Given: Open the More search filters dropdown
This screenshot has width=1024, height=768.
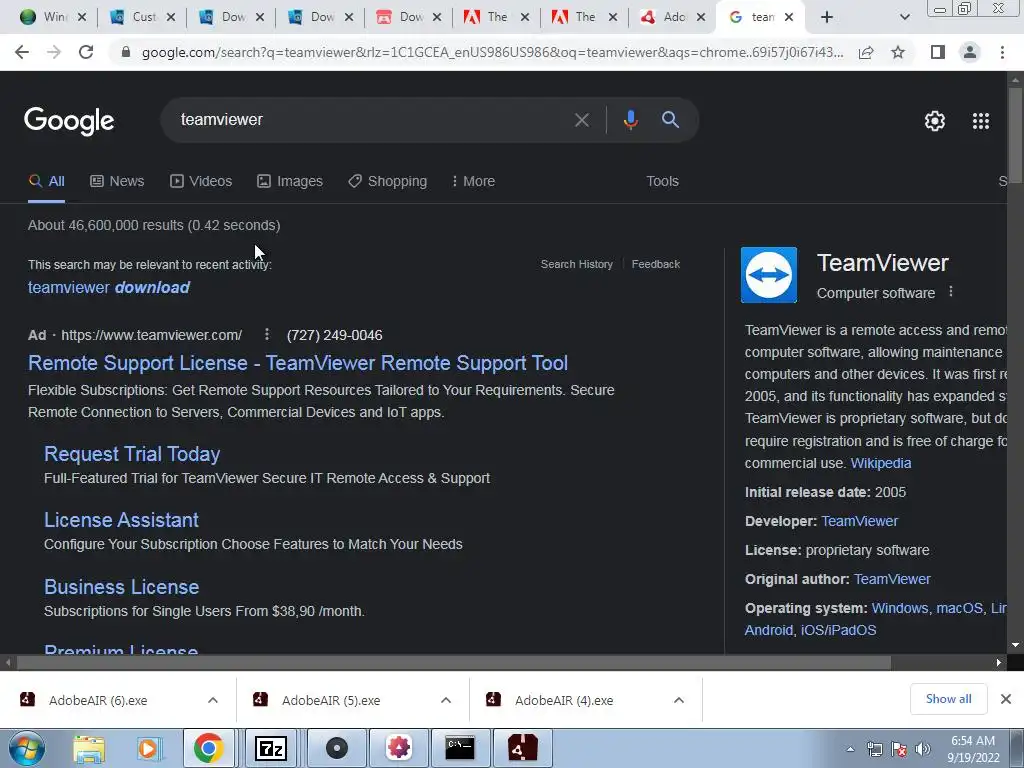Looking at the screenshot, I should point(473,181).
